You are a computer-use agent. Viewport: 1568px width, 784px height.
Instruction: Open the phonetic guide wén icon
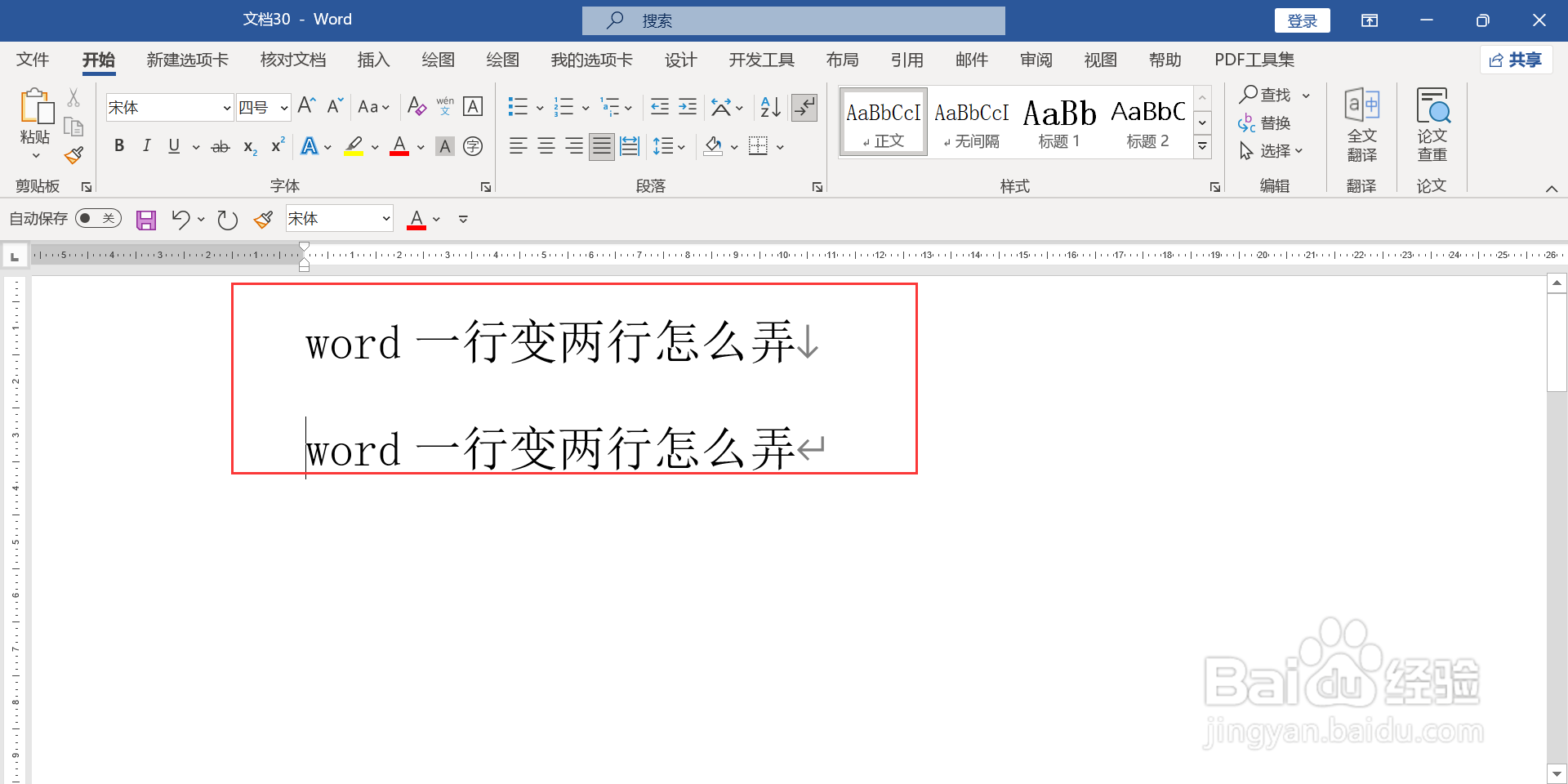[x=445, y=106]
